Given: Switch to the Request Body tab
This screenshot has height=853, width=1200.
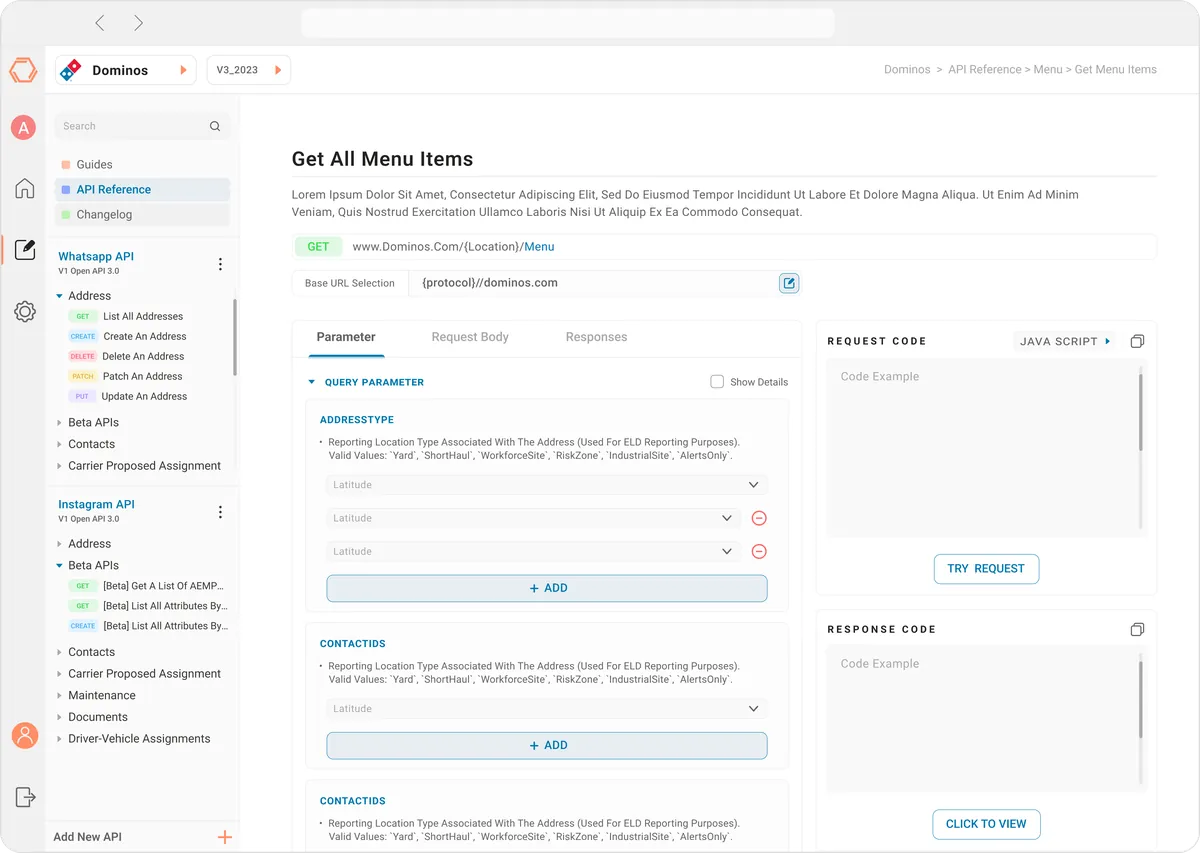Looking at the screenshot, I should 470,337.
